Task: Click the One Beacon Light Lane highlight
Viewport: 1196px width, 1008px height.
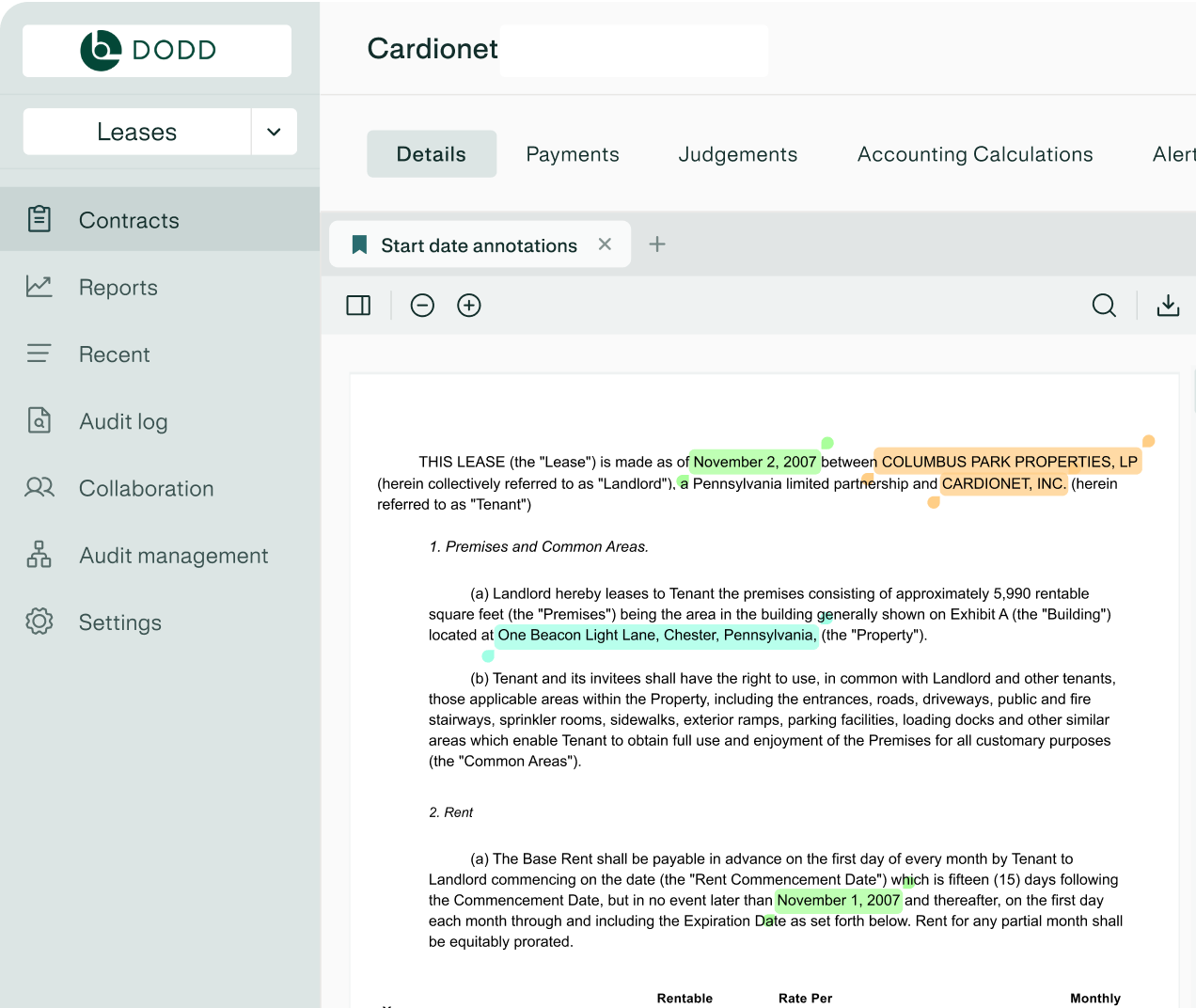Action: click(656, 636)
